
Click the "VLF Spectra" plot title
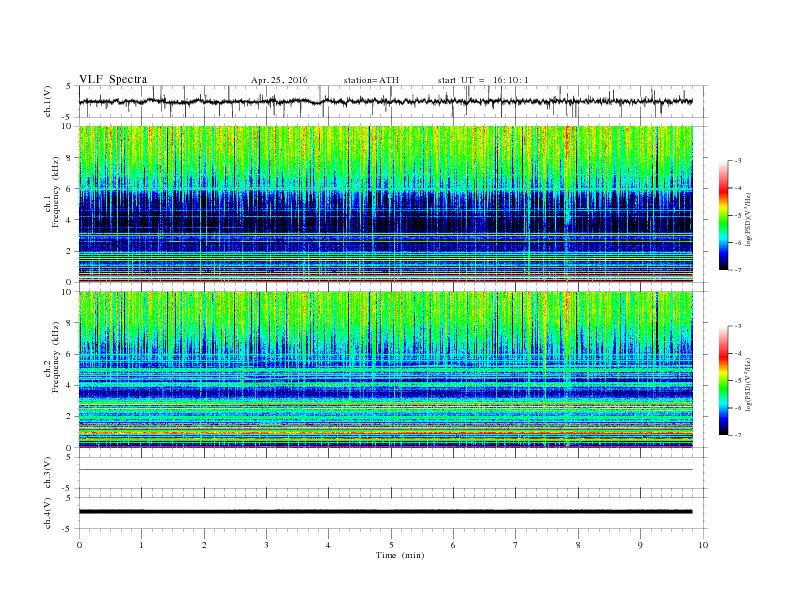113,79
